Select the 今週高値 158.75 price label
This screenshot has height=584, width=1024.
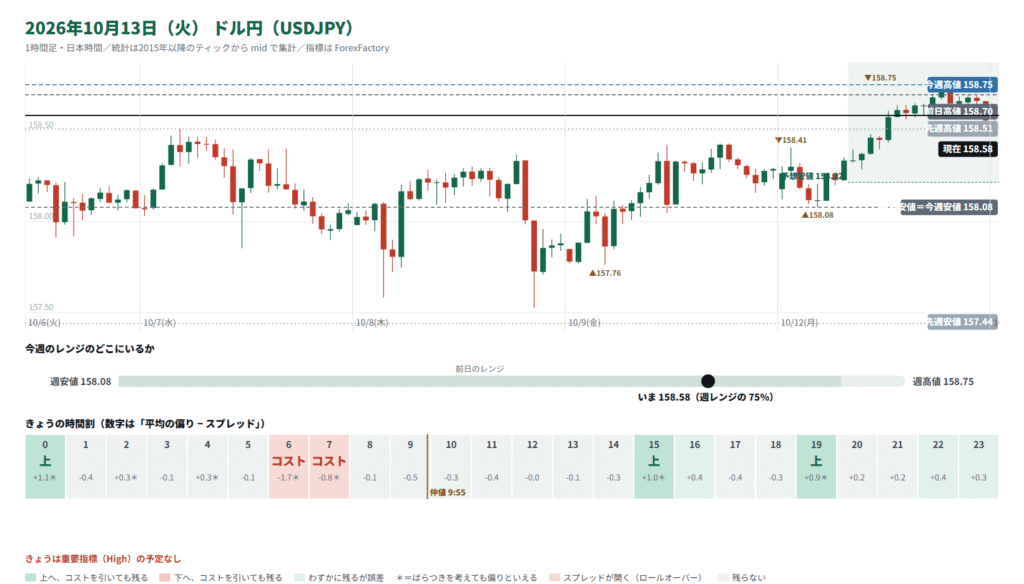pos(961,84)
